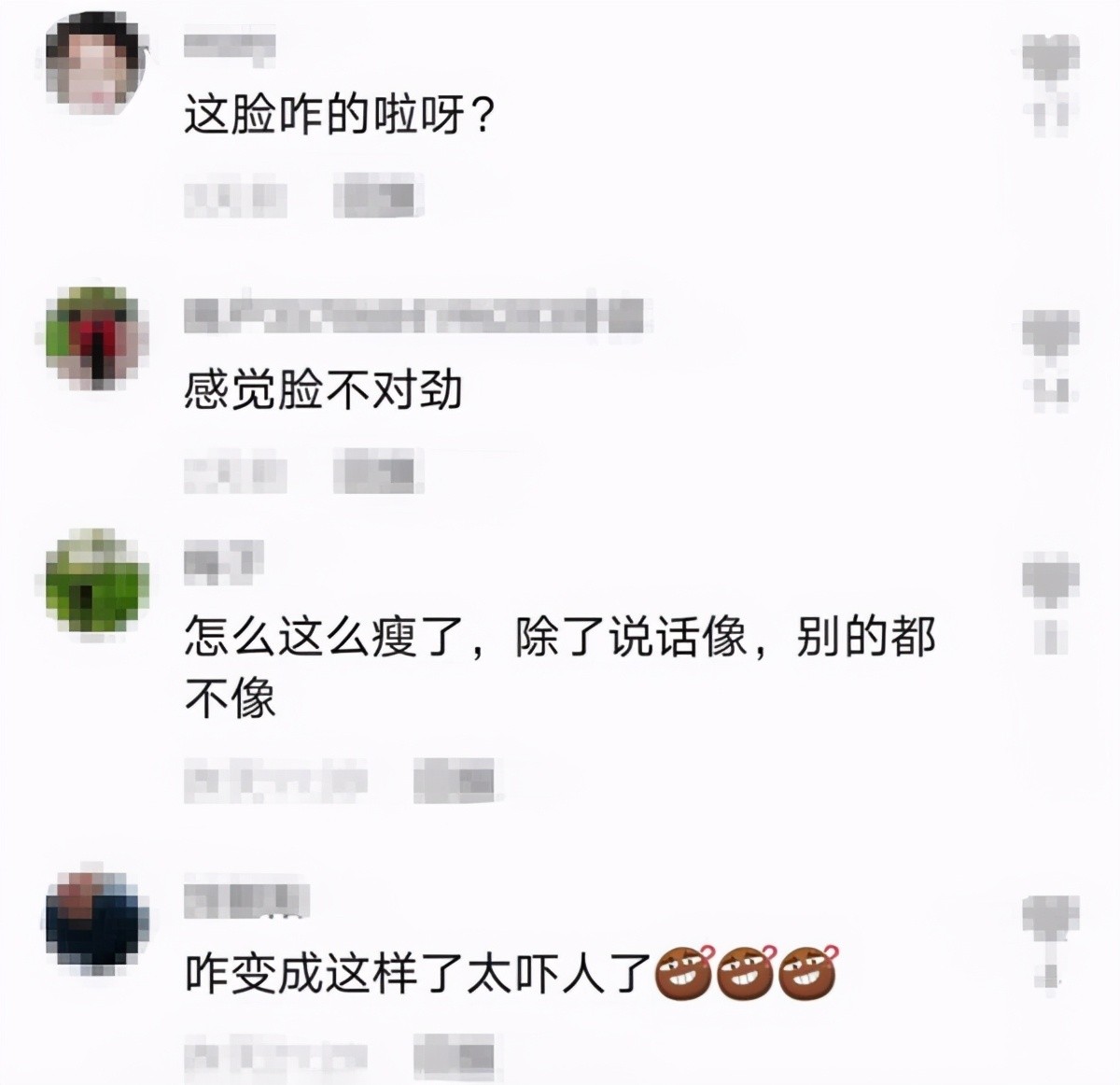The height and width of the screenshot is (1085, 1120).
Task: Select the comment text "感觉脸不对劲"
Action: point(323,389)
